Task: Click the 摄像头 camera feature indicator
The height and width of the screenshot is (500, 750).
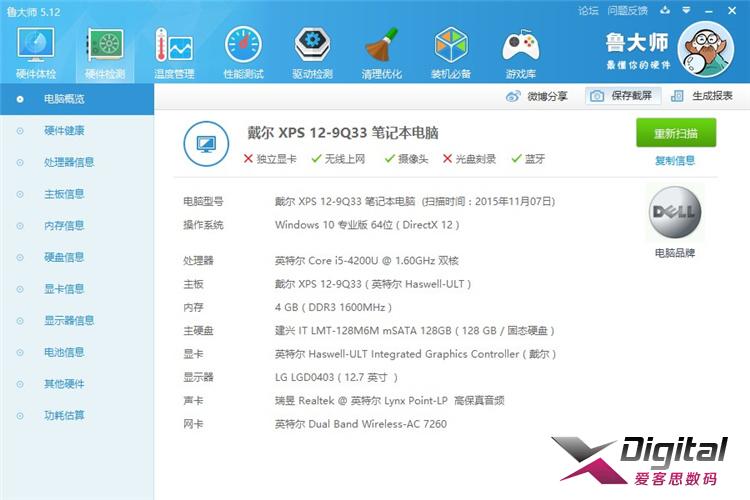Action: point(406,159)
